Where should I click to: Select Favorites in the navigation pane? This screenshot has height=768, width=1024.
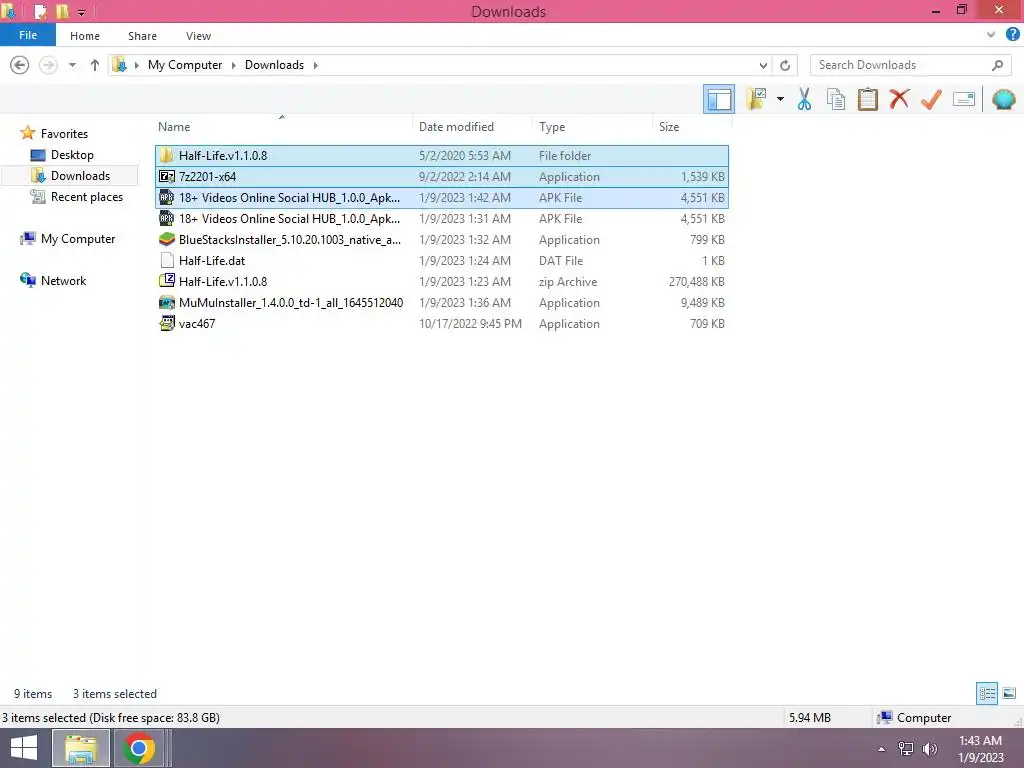64,133
